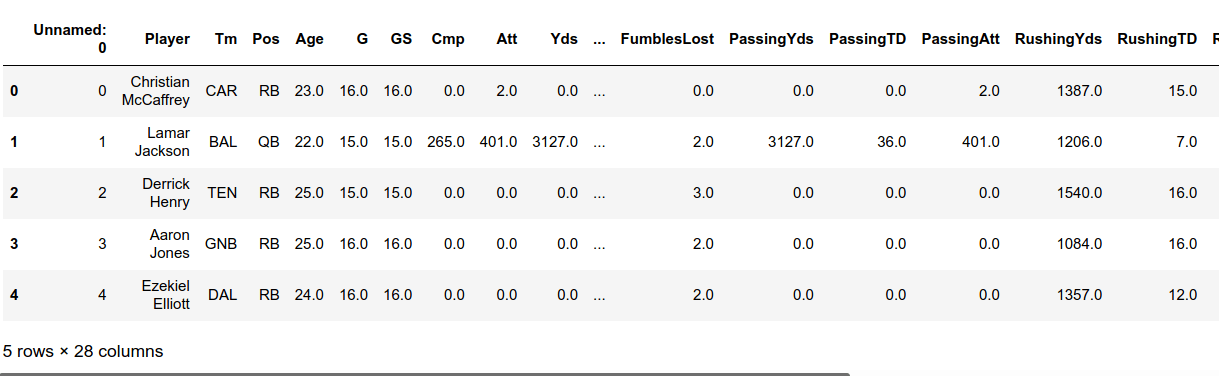Select the TEN team cell
The image size is (1226, 376).
(x=222, y=193)
